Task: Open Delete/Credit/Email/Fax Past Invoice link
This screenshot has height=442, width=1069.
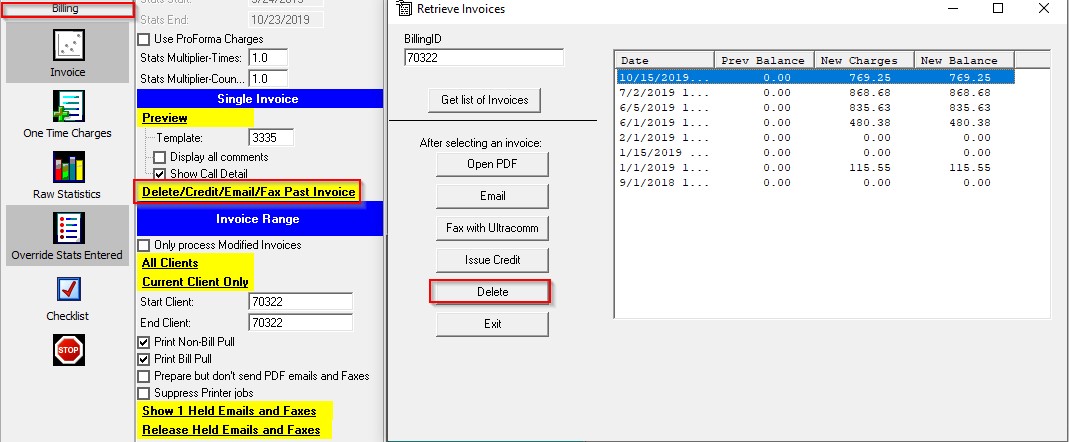Action: click(x=248, y=191)
